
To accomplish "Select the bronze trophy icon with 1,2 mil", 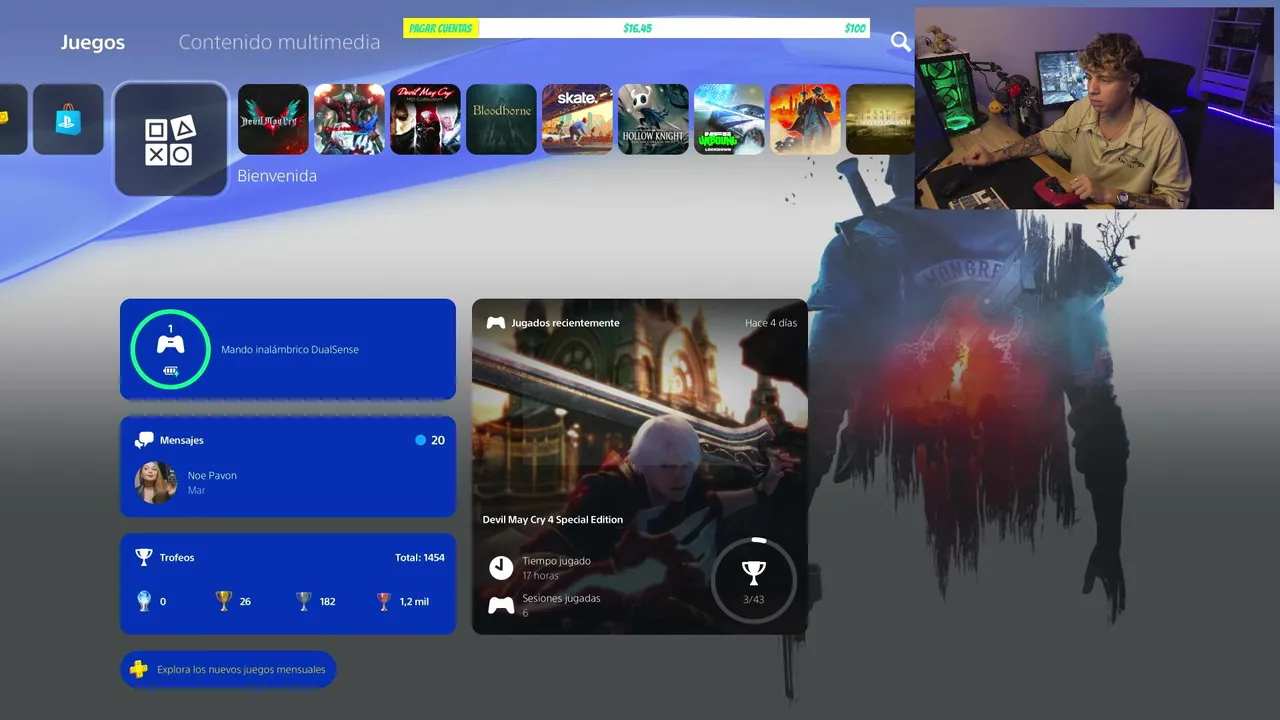I will (384, 601).
